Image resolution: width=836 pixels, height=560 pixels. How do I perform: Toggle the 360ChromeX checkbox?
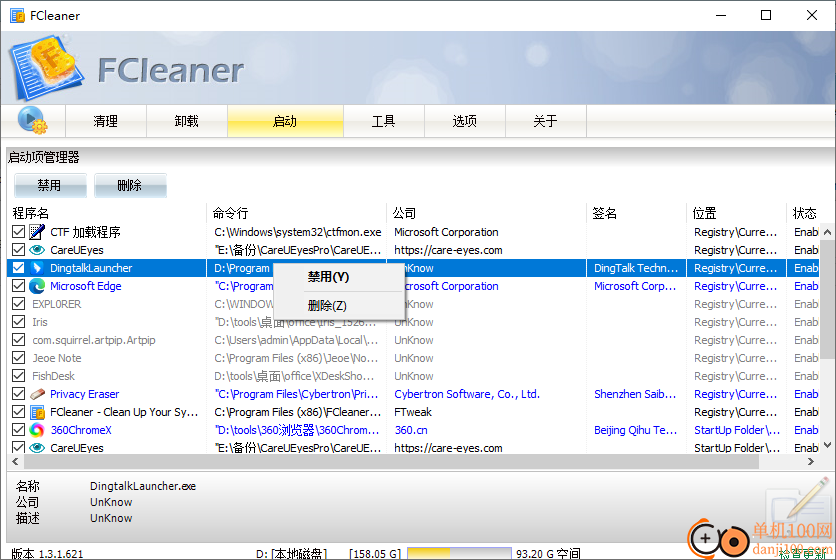click(18, 430)
